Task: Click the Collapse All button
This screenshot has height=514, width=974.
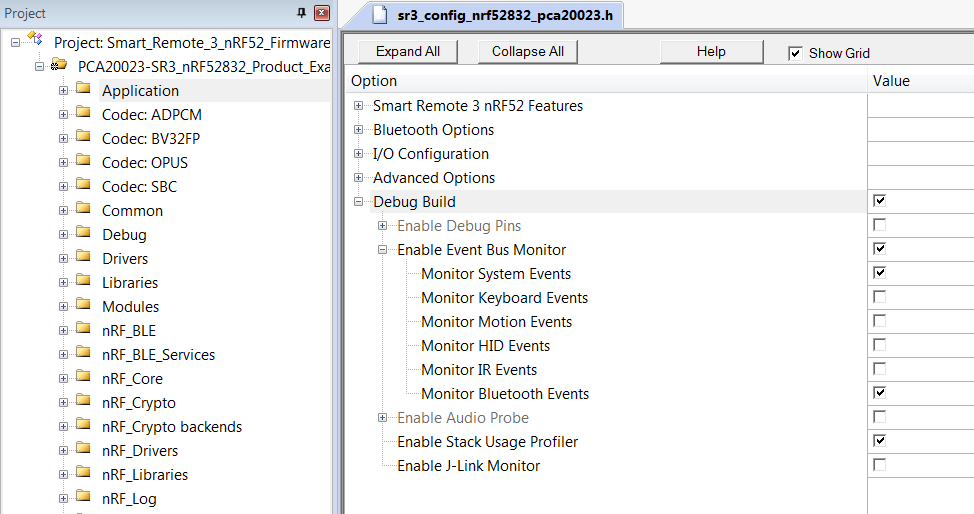Action: [x=527, y=52]
